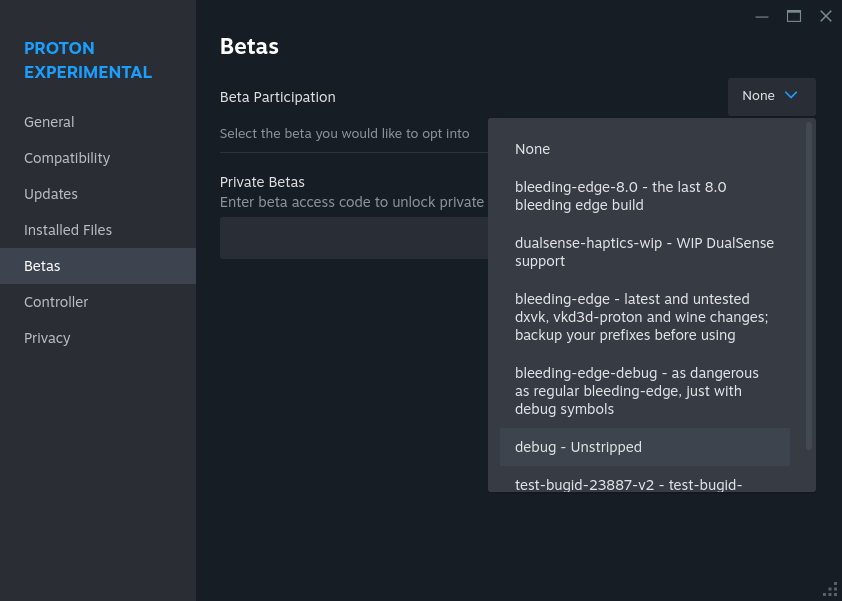Image resolution: width=842 pixels, height=601 pixels.
Task: Open the Installed Files tab
Action: click(68, 230)
